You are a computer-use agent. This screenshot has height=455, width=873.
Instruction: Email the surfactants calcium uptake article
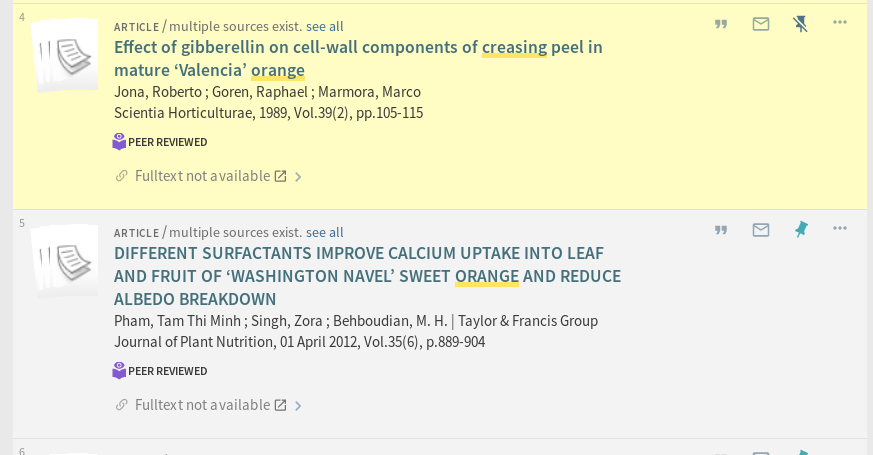(761, 230)
